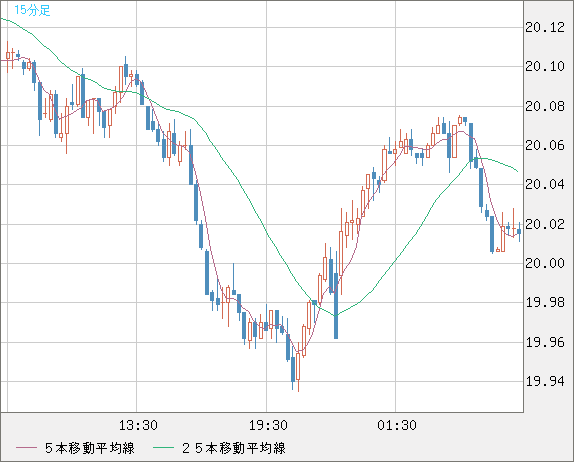
Task: Click the 20.10 price axis label
Action: point(545,67)
